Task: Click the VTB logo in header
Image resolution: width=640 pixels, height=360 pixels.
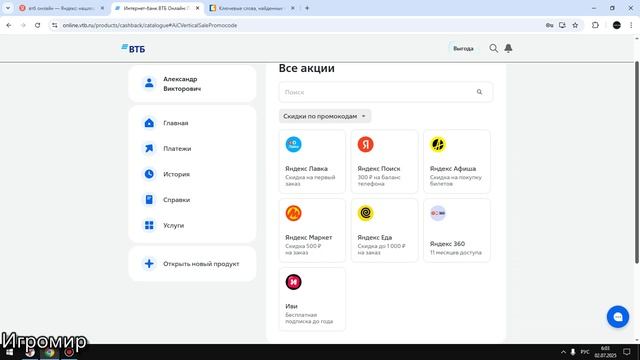Action: tap(133, 49)
